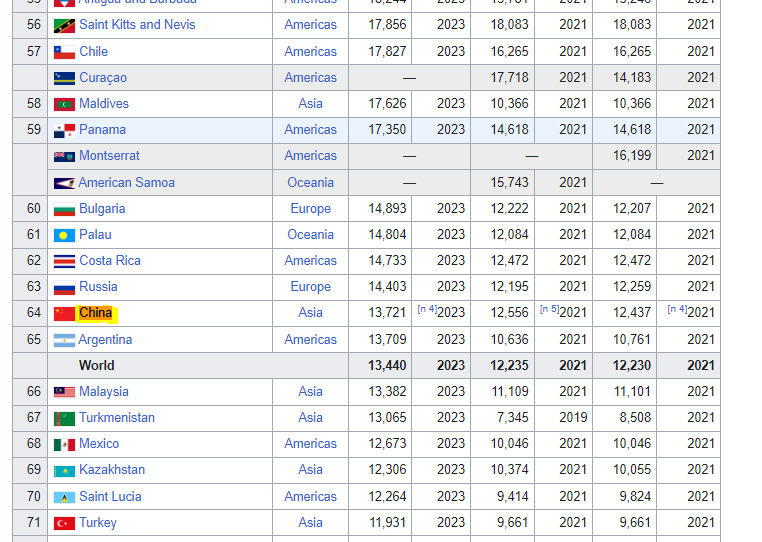The width and height of the screenshot is (762, 542).
Task: Follow the Montserrat link
Action: click(109, 156)
